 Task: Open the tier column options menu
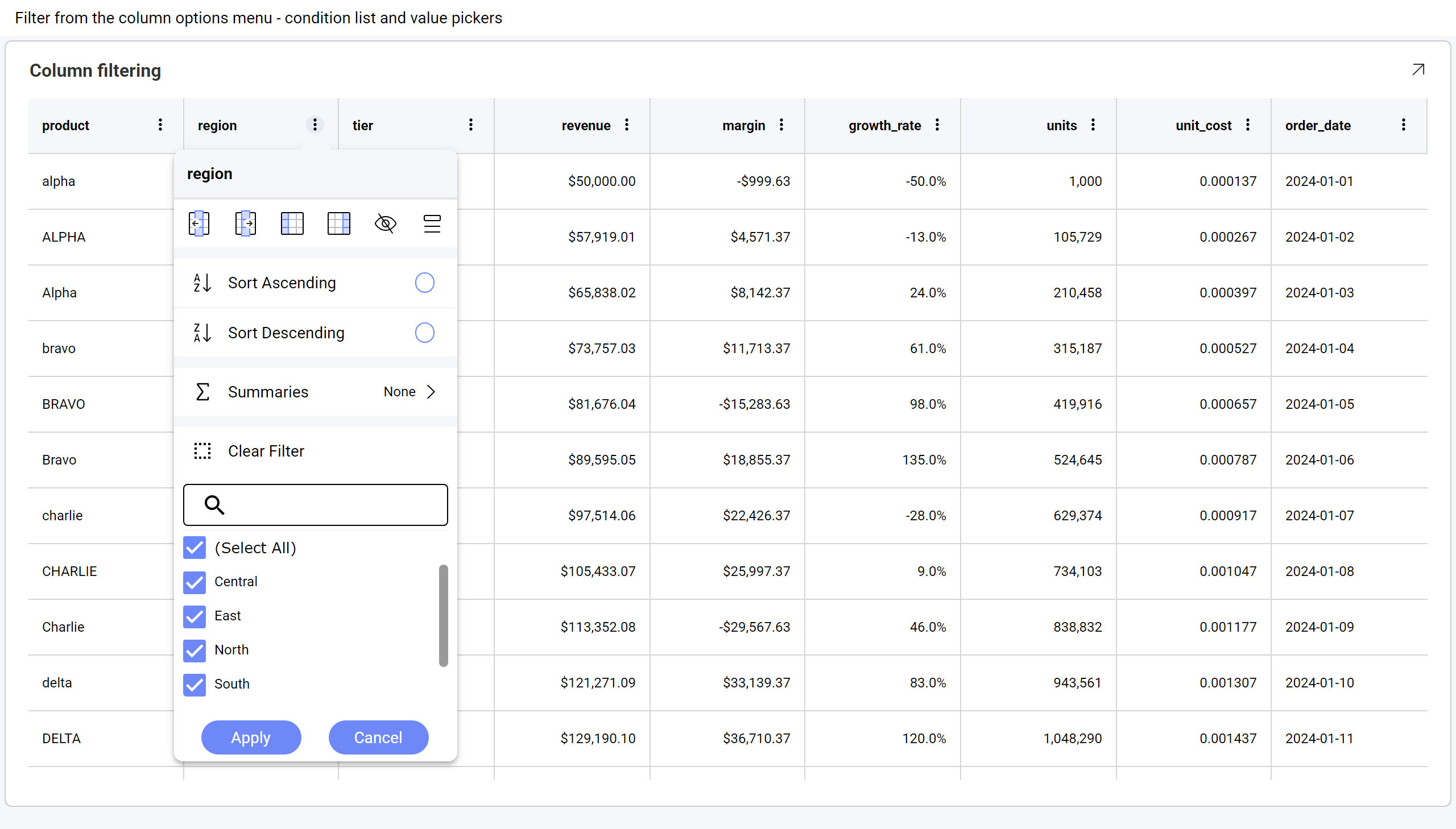click(x=471, y=125)
